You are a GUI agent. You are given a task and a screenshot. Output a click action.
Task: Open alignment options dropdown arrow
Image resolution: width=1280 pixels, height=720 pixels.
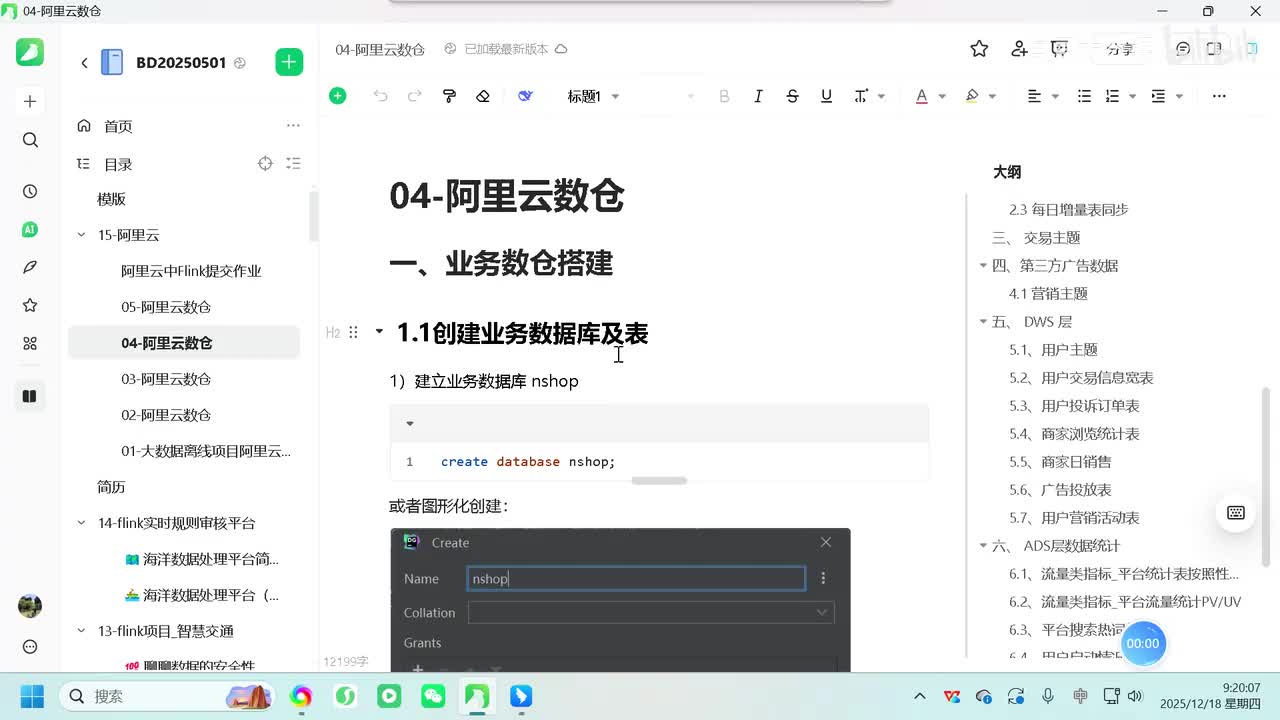[x=1055, y=96]
